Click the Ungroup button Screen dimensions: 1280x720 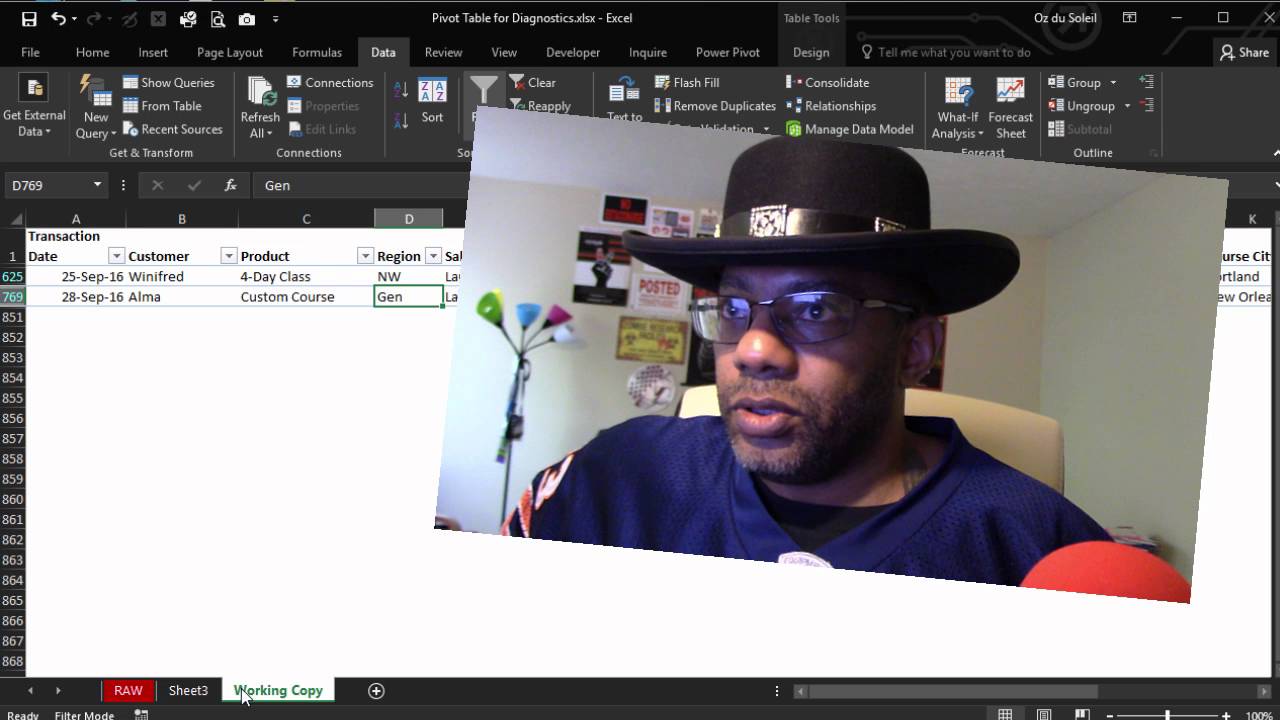click(1082, 106)
